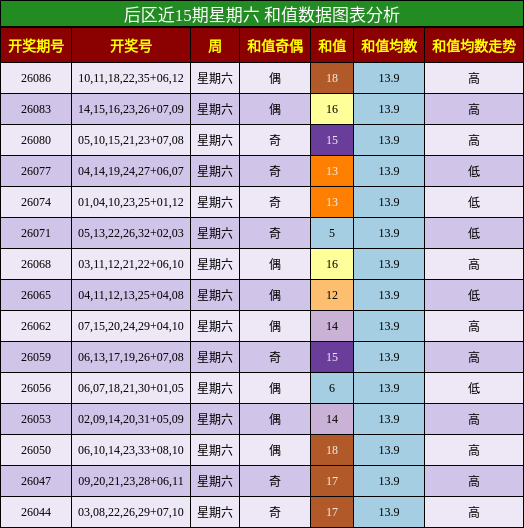Click the chart title '后区近15期星期六 和值数据图表分析'
The height and width of the screenshot is (528, 524).
click(262, 14)
